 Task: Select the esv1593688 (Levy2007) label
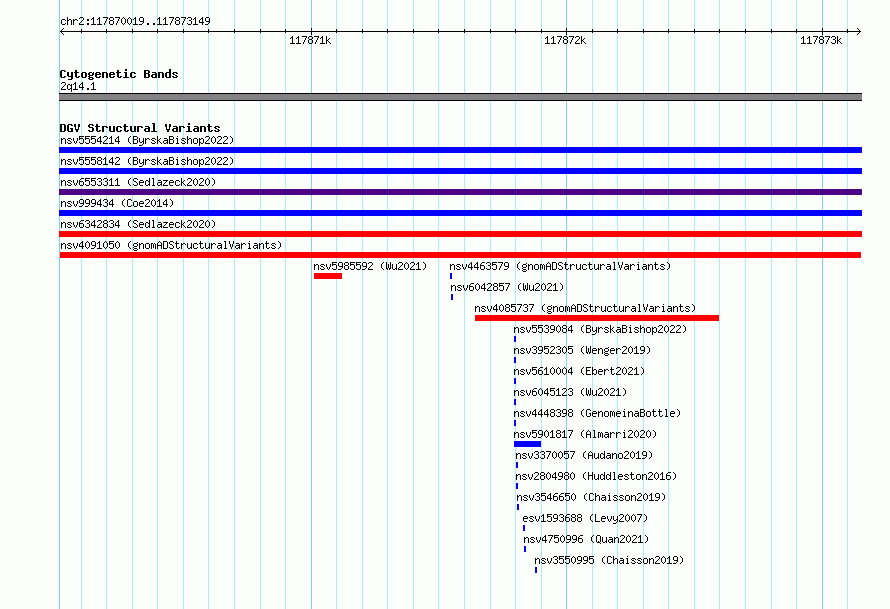coord(585,518)
